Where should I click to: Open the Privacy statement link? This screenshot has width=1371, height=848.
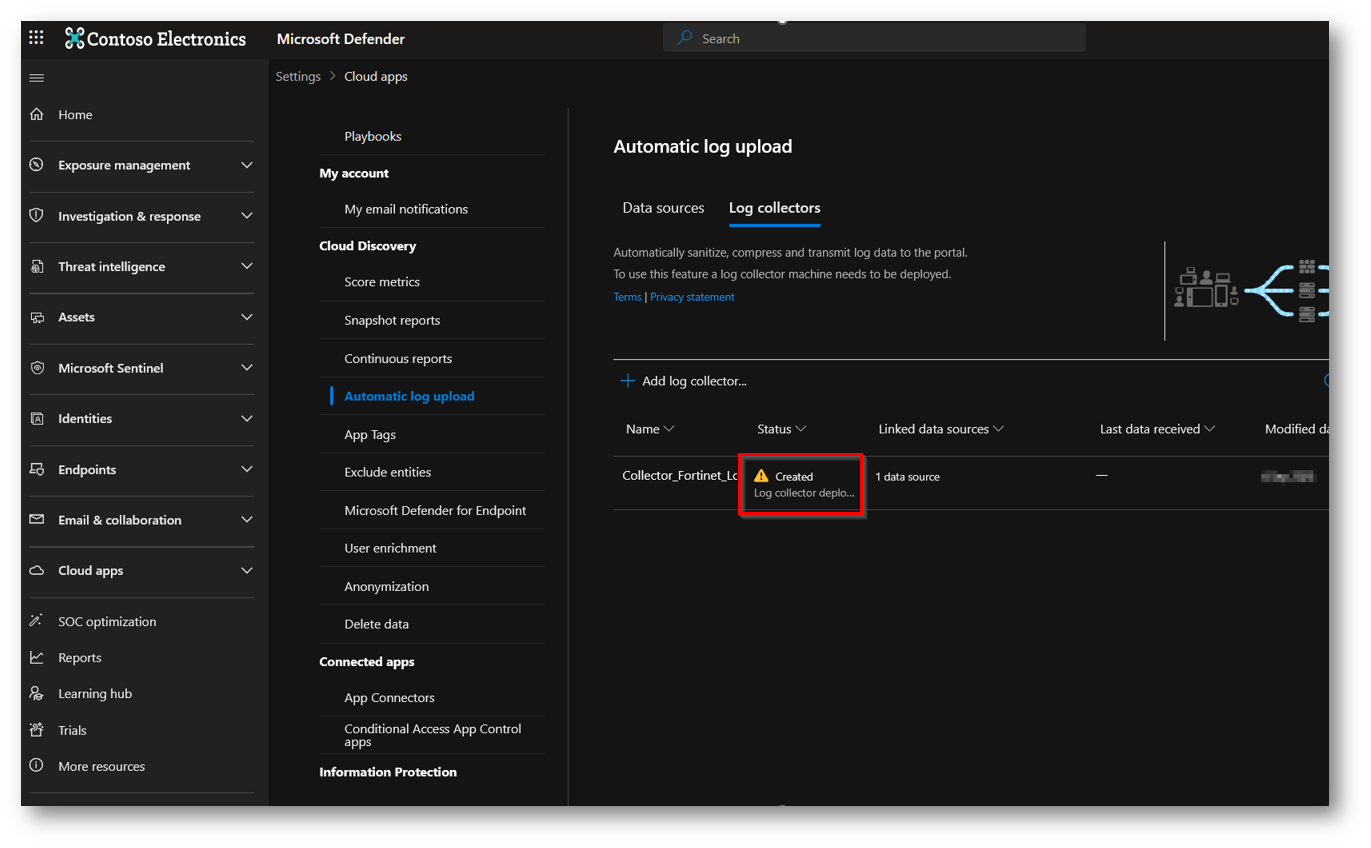pyautogui.click(x=692, y=297)
